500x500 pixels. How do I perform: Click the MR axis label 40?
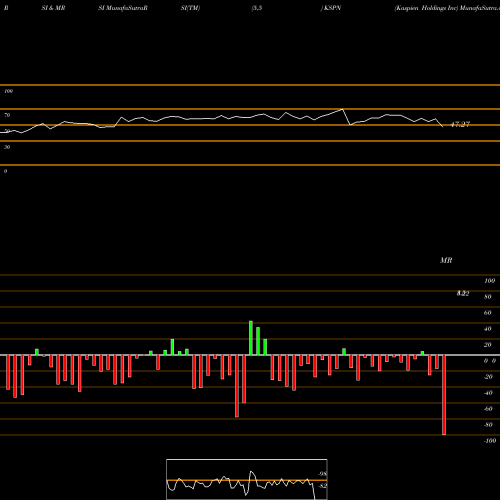(487, 329)
